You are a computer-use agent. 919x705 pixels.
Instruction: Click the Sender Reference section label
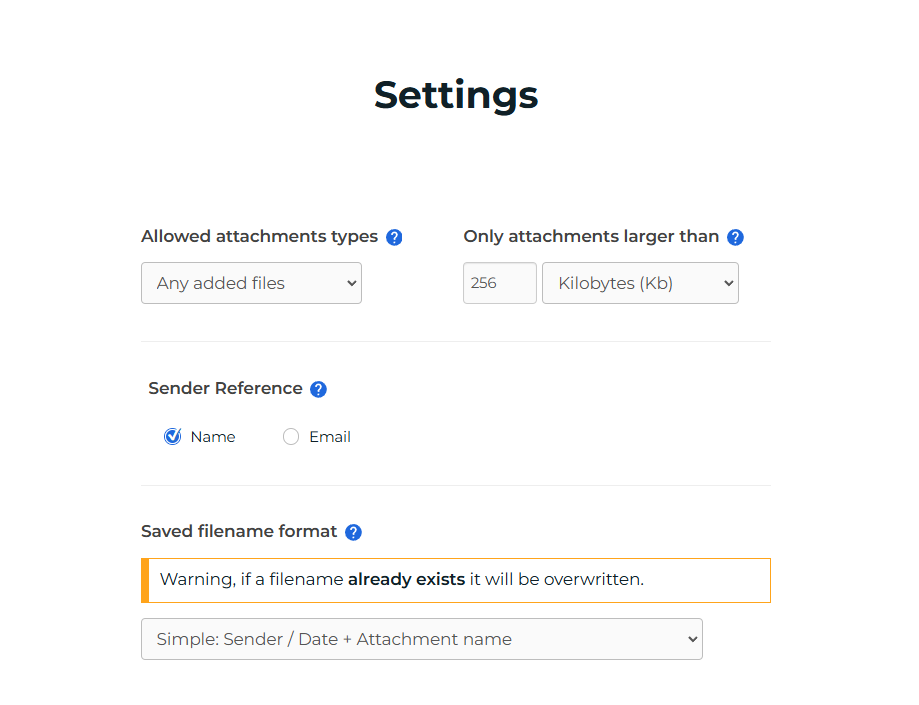[225, 388]
